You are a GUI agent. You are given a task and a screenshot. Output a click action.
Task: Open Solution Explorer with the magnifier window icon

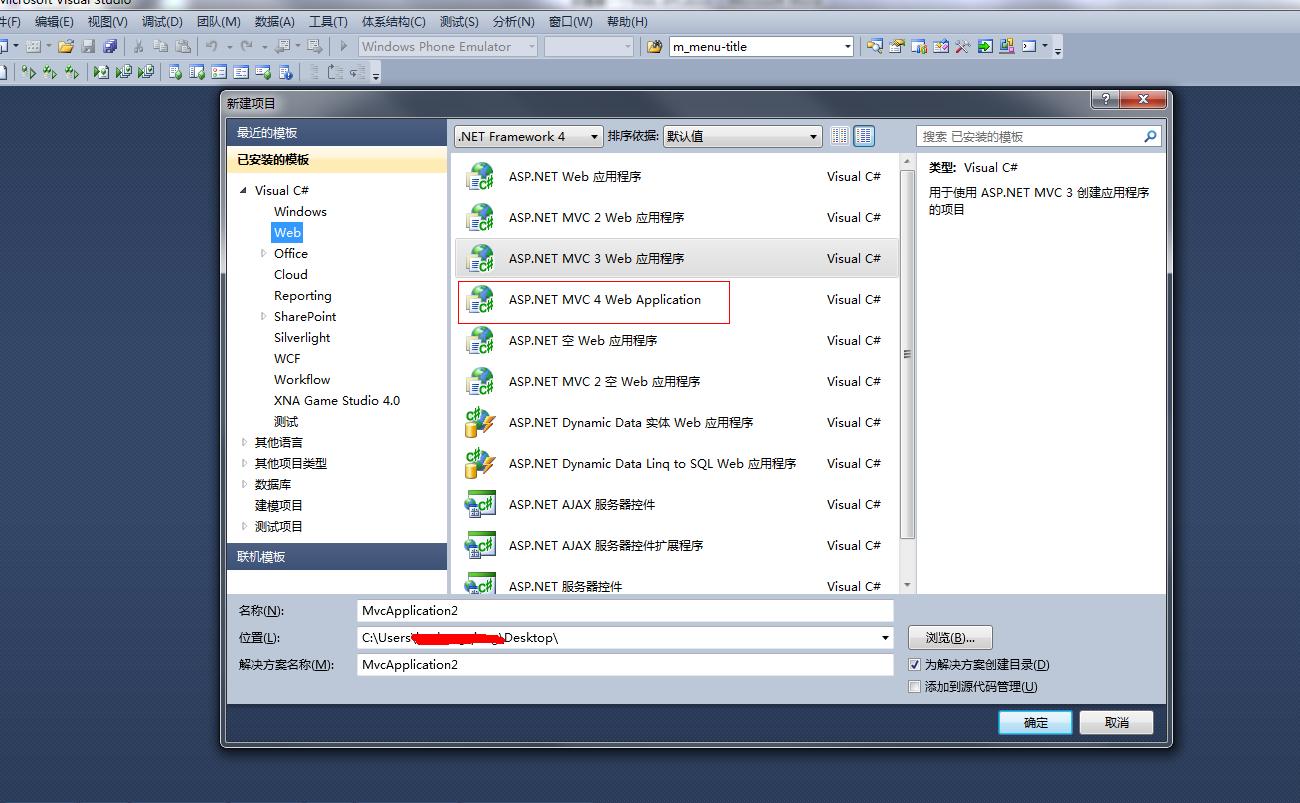point(875,46)
